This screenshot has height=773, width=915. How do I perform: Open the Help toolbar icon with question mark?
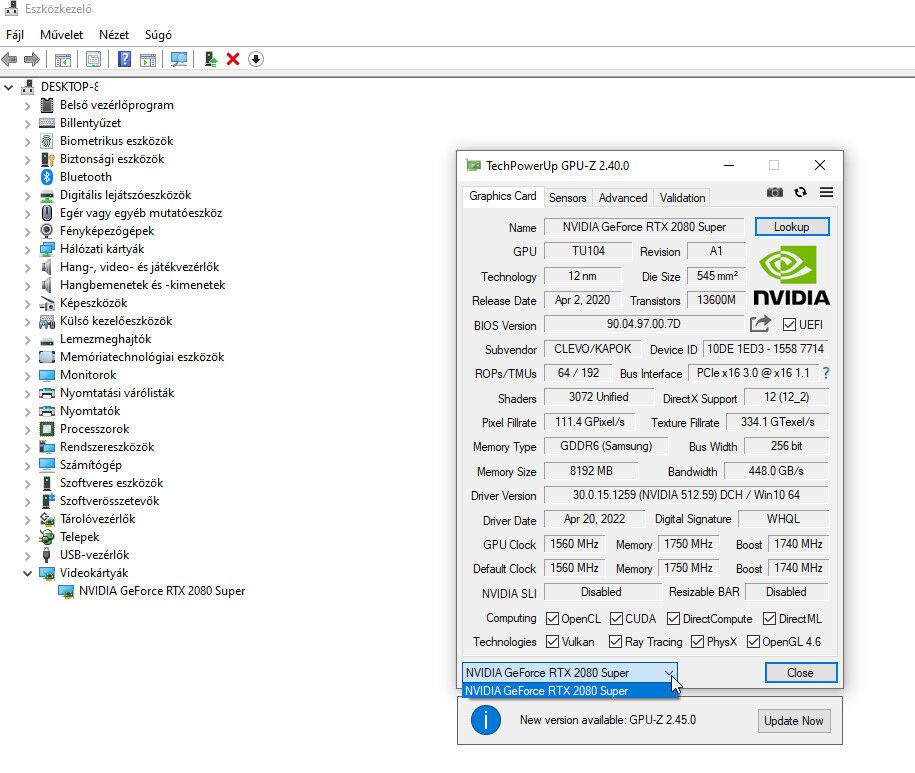[124, 59]
